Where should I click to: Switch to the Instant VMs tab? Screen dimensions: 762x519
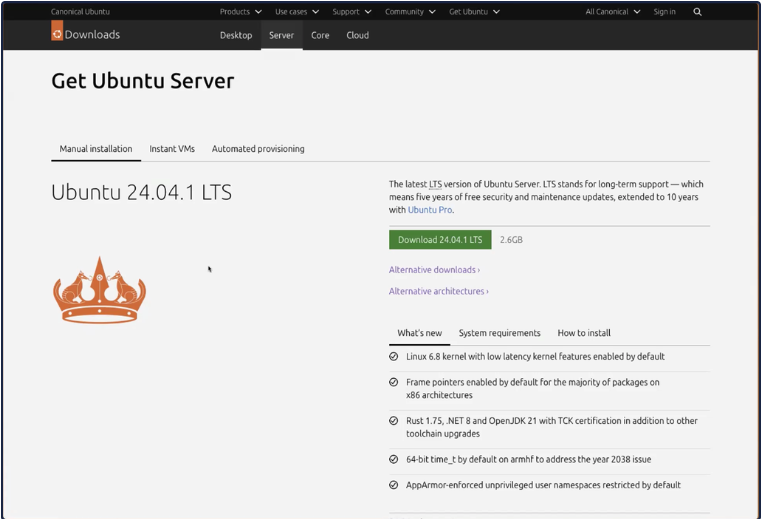(172, 149)
